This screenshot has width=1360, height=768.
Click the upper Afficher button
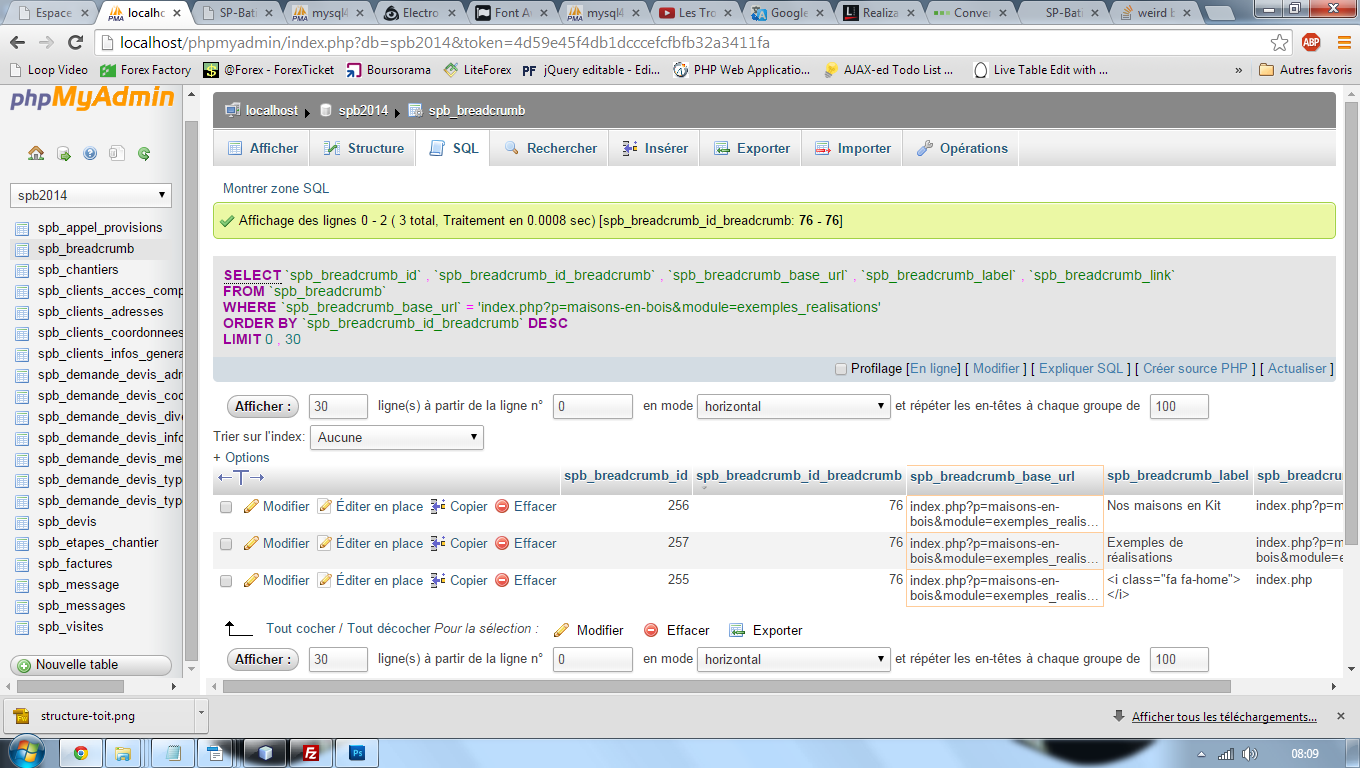coord(263,406)
